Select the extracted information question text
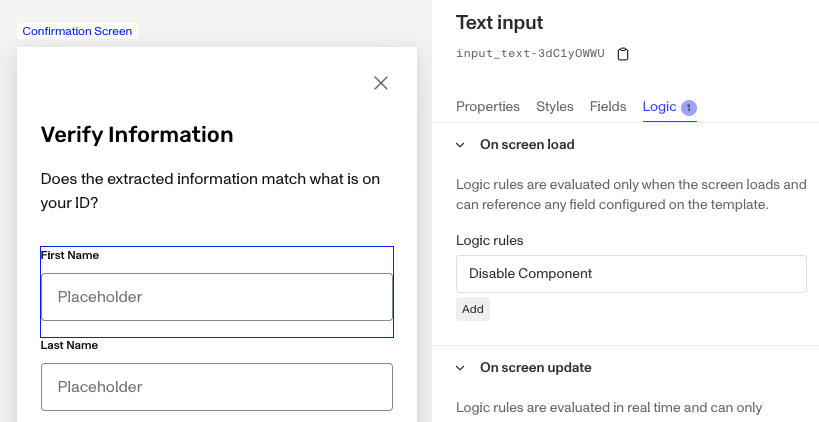Screen dimensions: 819x422 [x=211, y=190]
